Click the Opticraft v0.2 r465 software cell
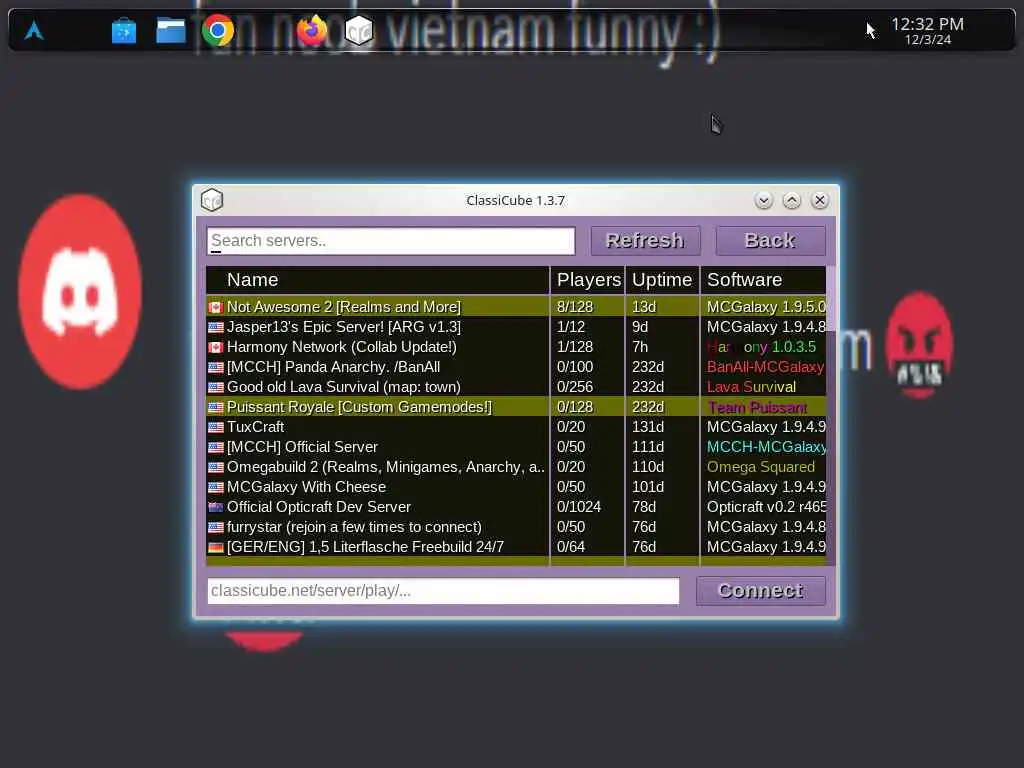 point(763,507)
